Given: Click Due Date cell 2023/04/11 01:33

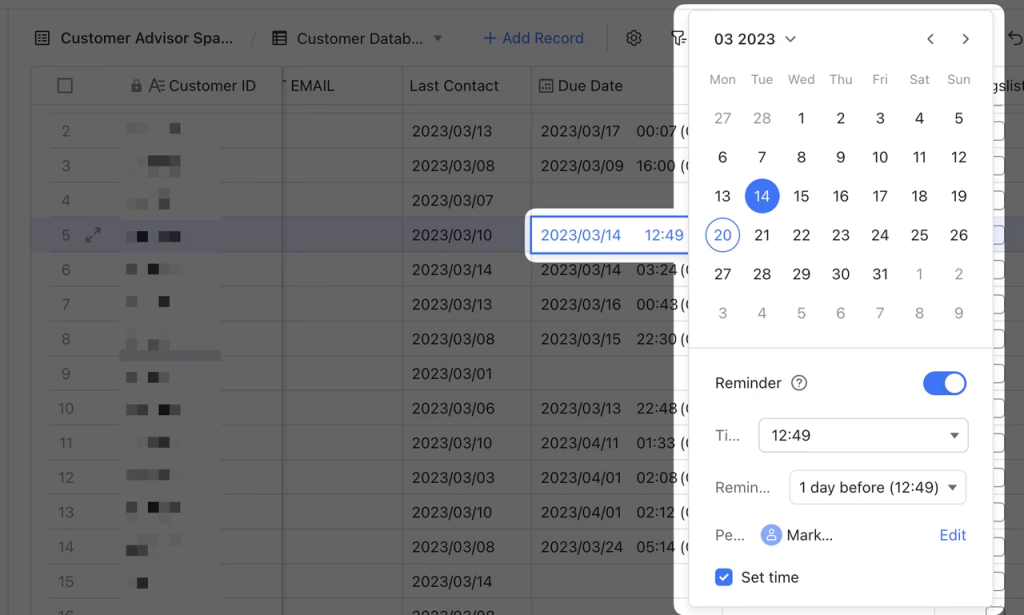Looking at the screenshot, I should tap(609, 443).
